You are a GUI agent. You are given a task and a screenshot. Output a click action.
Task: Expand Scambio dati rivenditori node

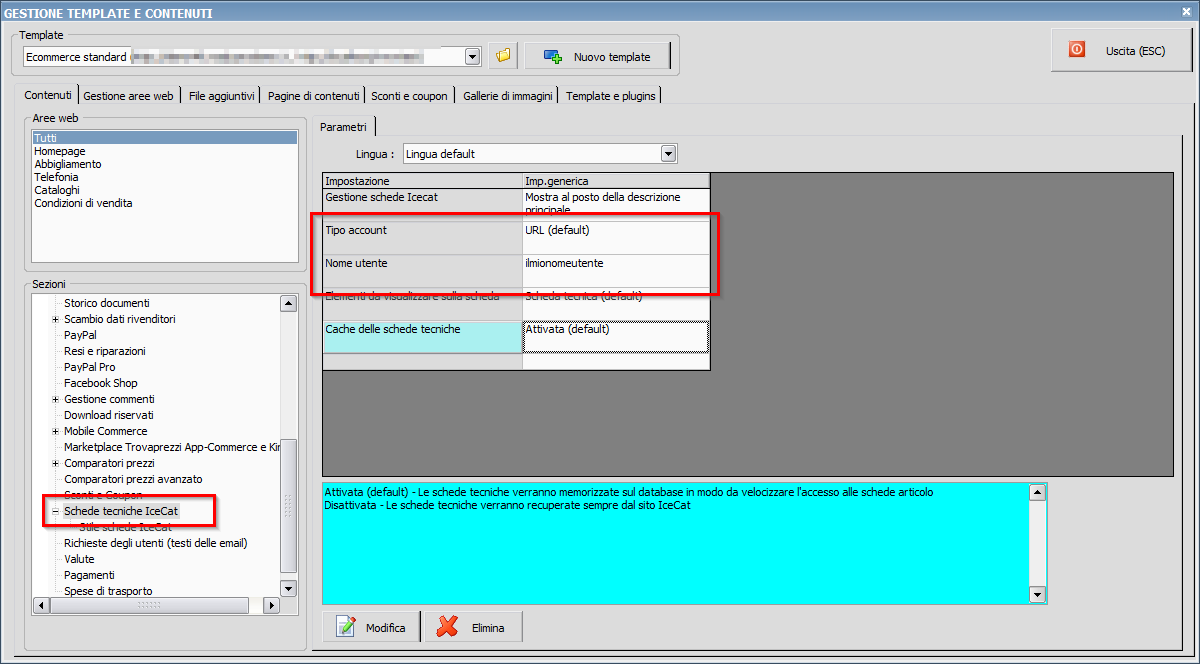pyautogui.click(x=56, y=319)
